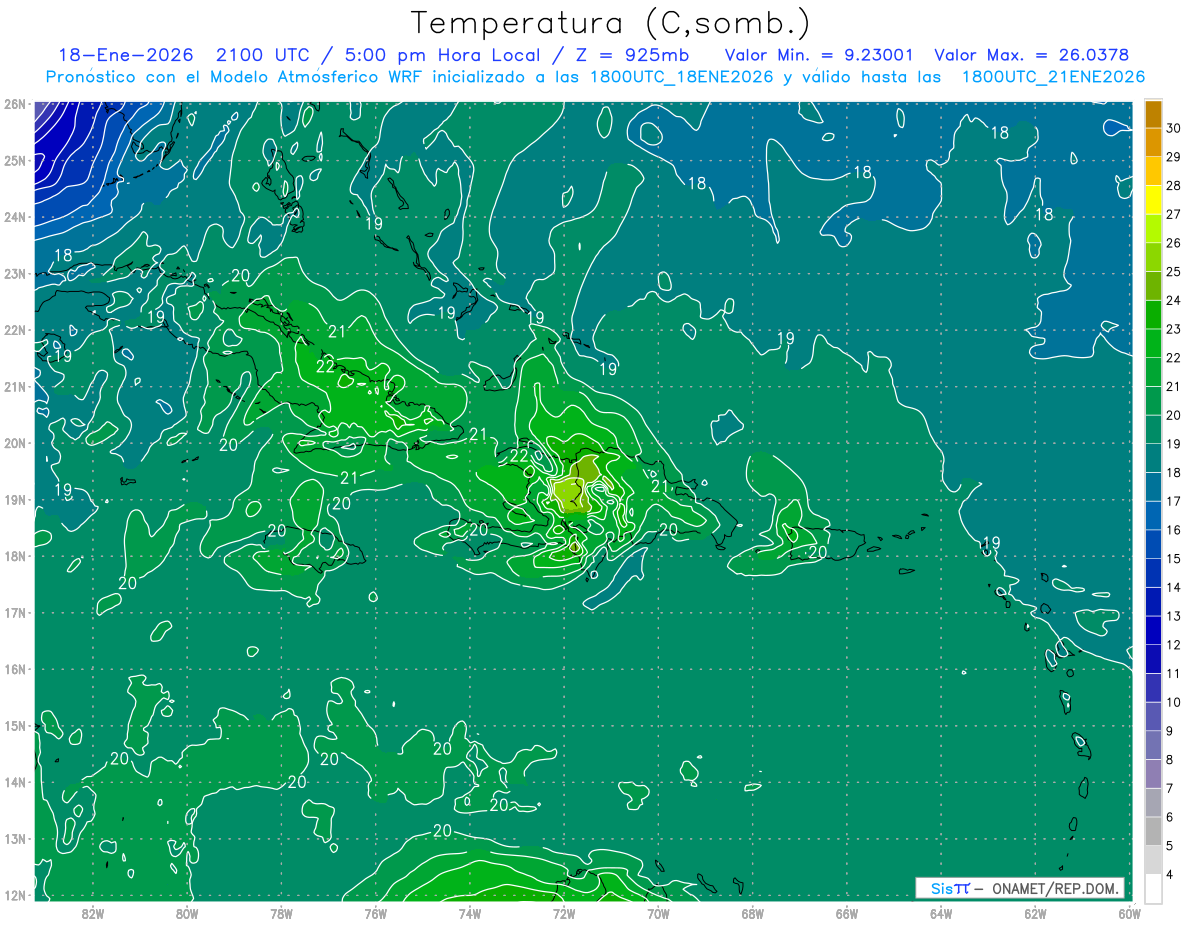Viewport: 1200px width, 927px height.
Task: Click the color scale label "15"
Action: (x=1174, y=559)
